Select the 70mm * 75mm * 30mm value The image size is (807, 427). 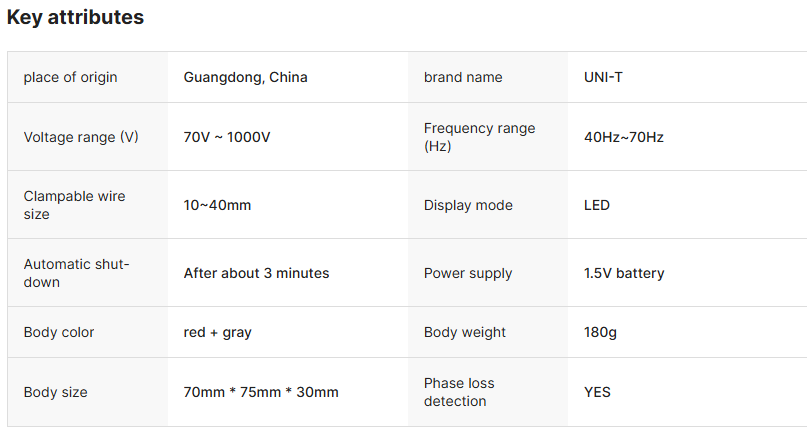pos(261,392)
